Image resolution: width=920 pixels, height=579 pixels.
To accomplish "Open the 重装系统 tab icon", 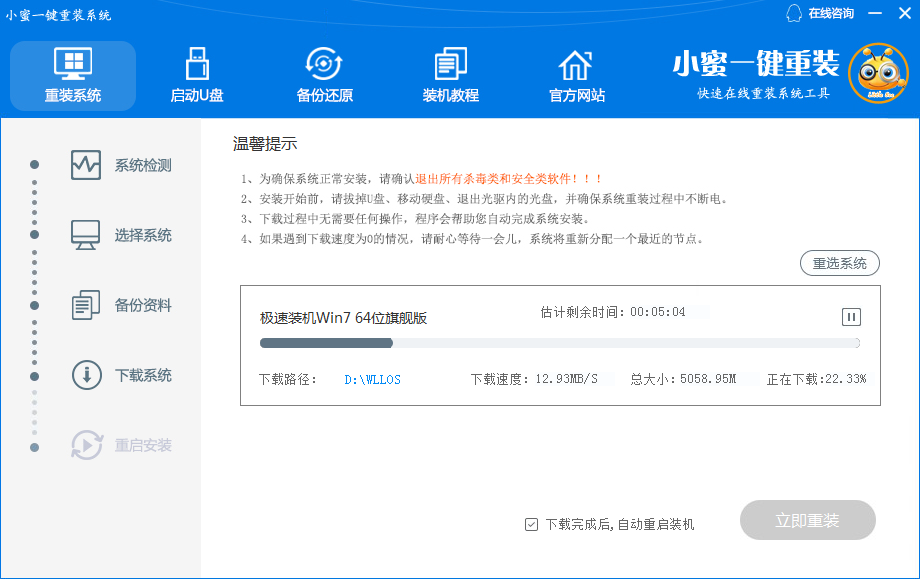I will (73, 65).
